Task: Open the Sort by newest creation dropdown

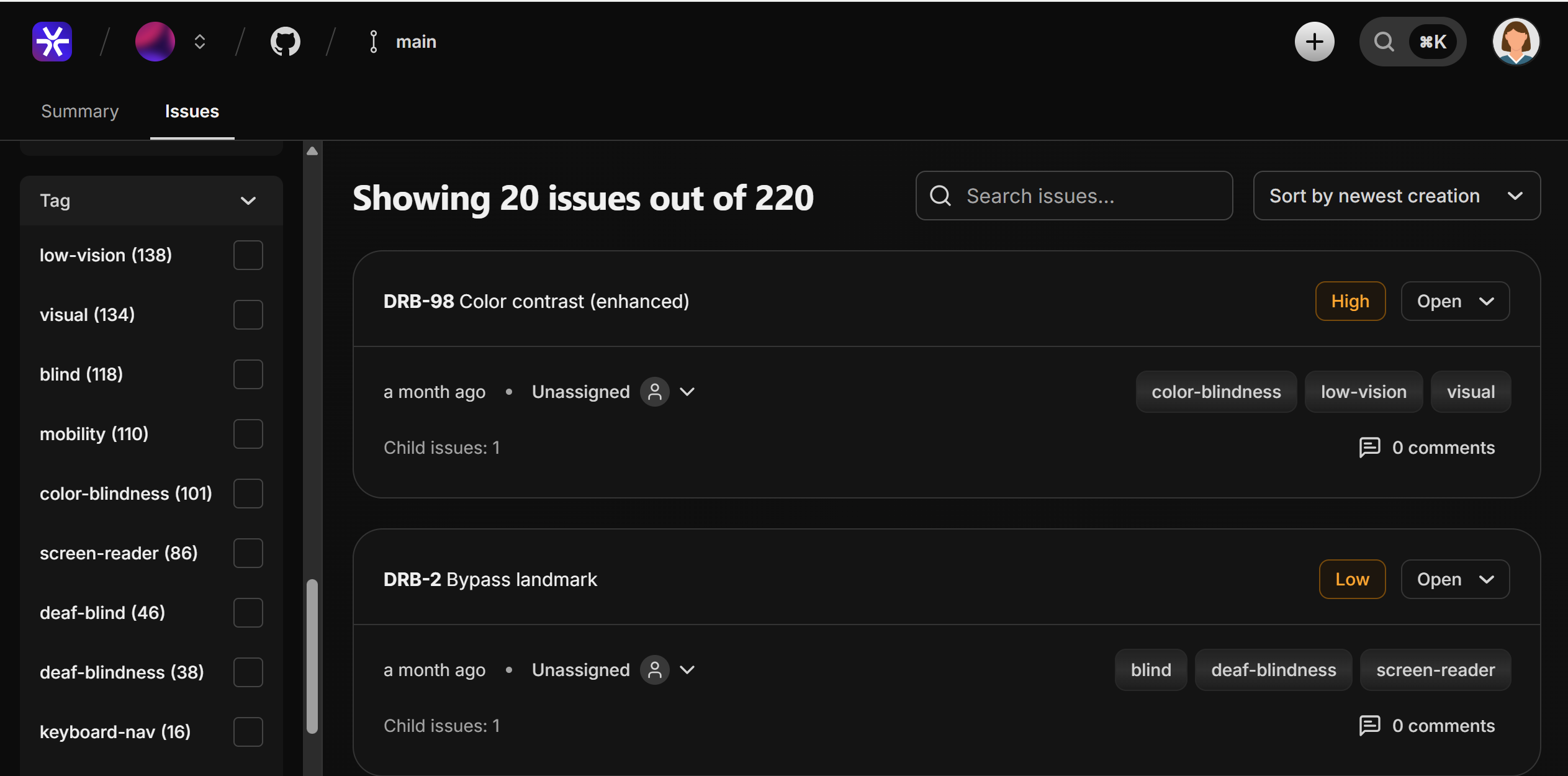Action: coord(1396,196)
